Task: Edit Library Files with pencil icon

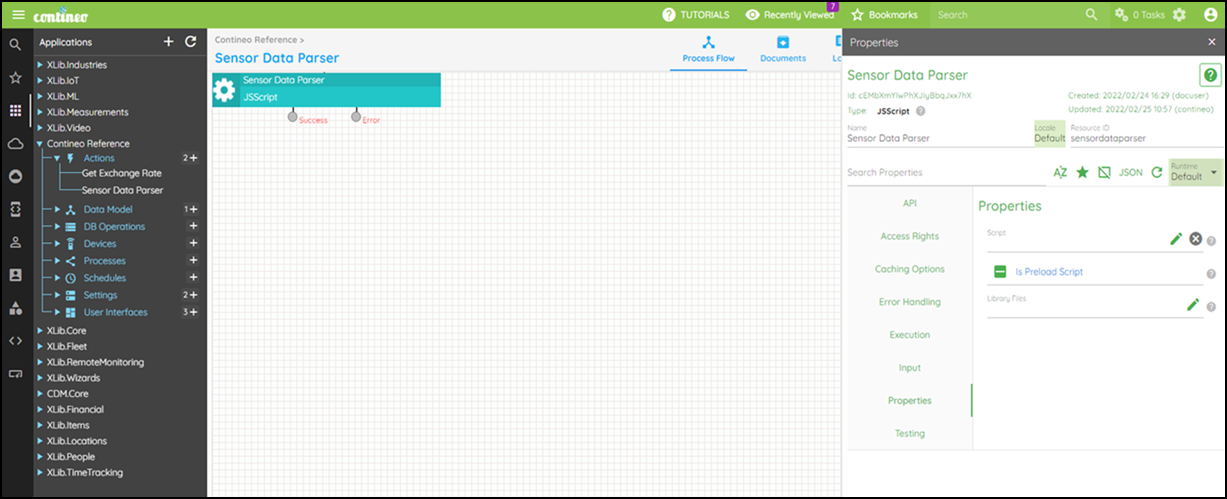Action: [x=1192, y=305]
